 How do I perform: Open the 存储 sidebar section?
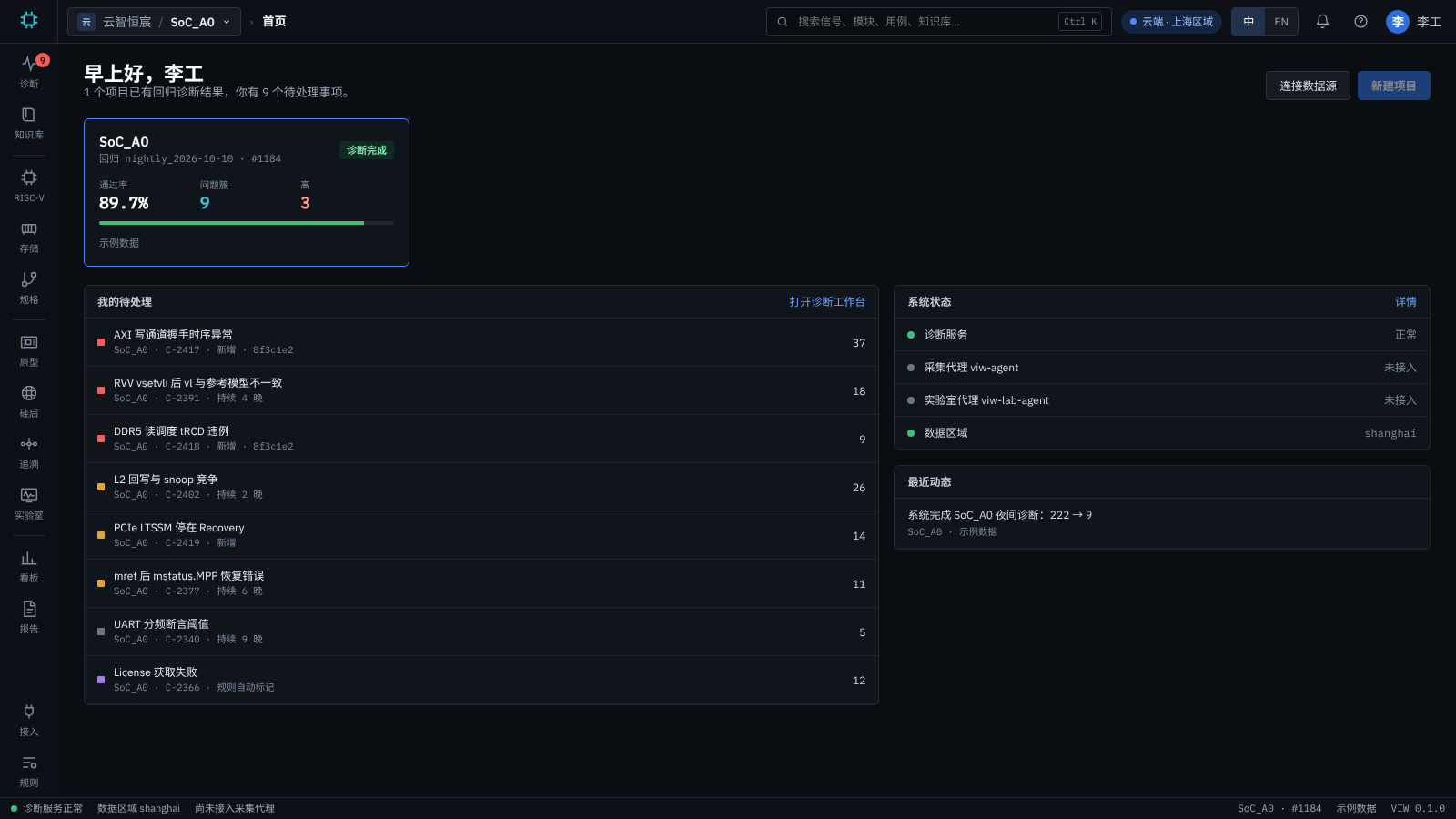point(29,237)
